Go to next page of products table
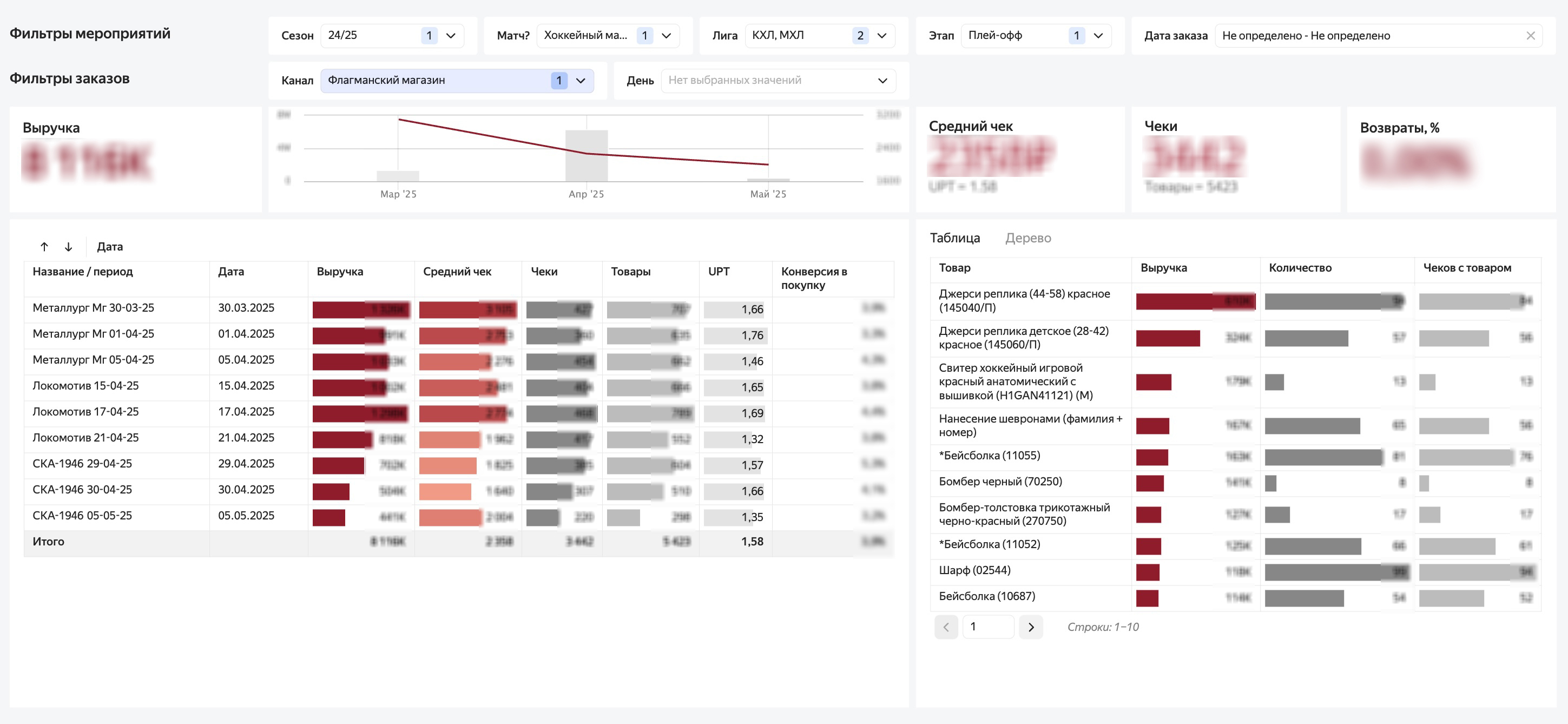 click(x=1031, y=627)
